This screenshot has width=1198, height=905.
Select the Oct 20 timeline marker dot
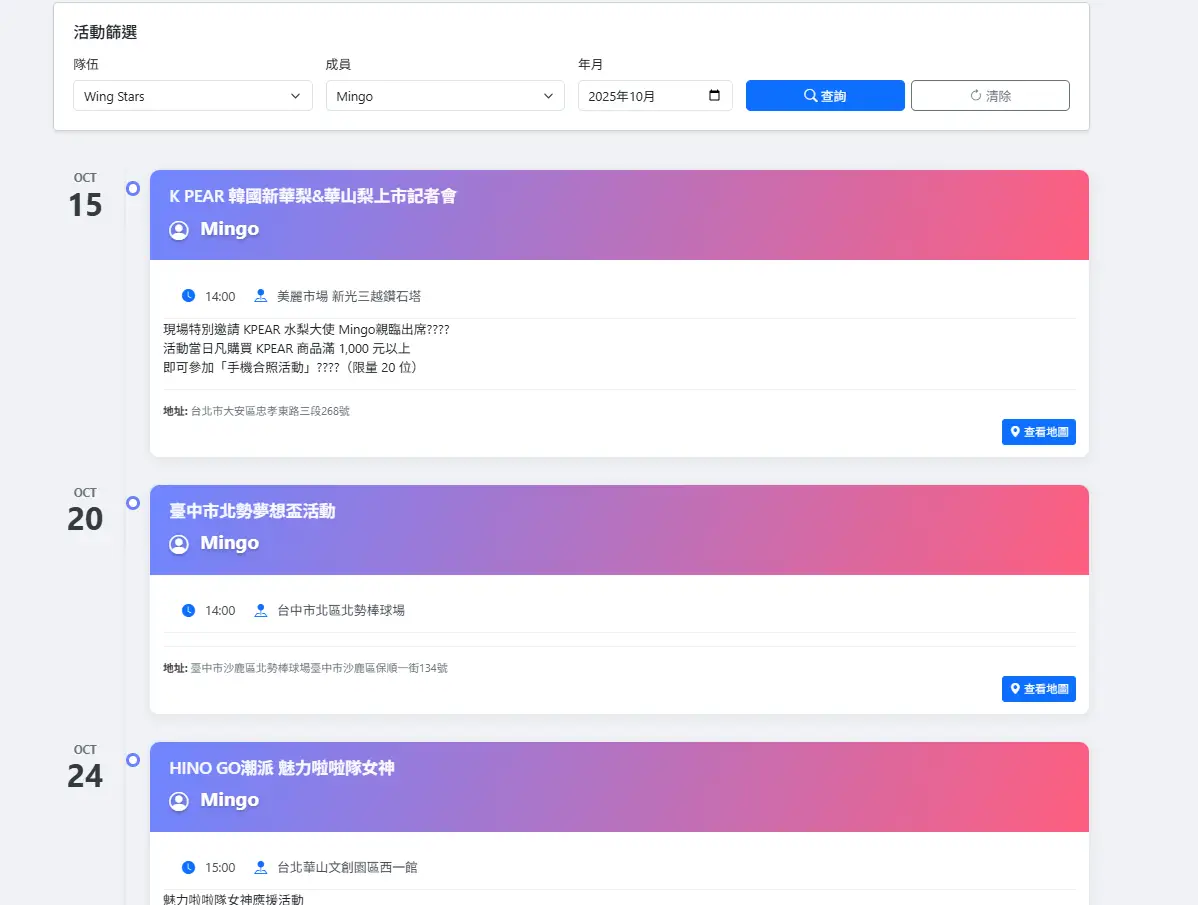tap(133, 503)
